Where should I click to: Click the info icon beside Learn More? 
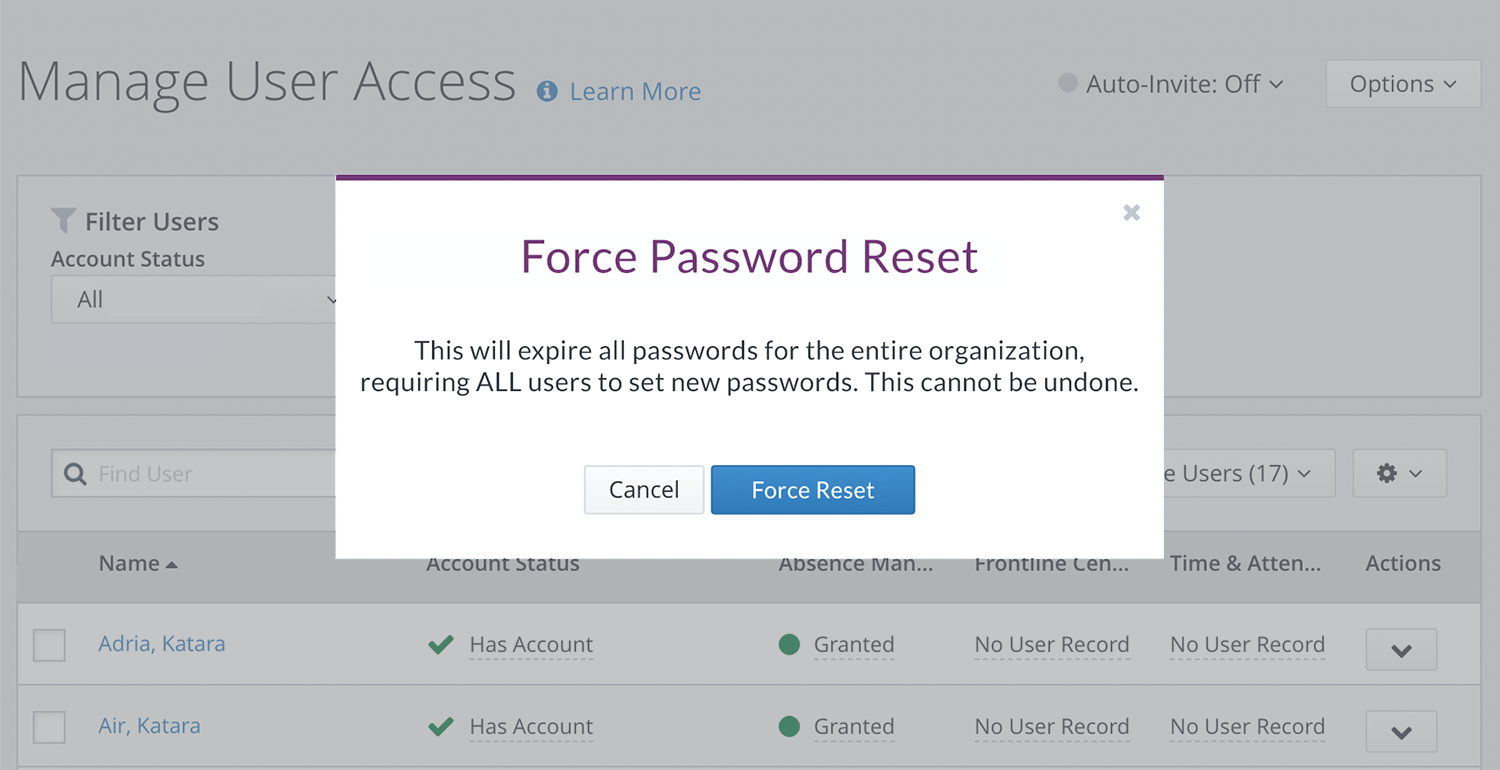pyautogui.click(x=547, y=91)
